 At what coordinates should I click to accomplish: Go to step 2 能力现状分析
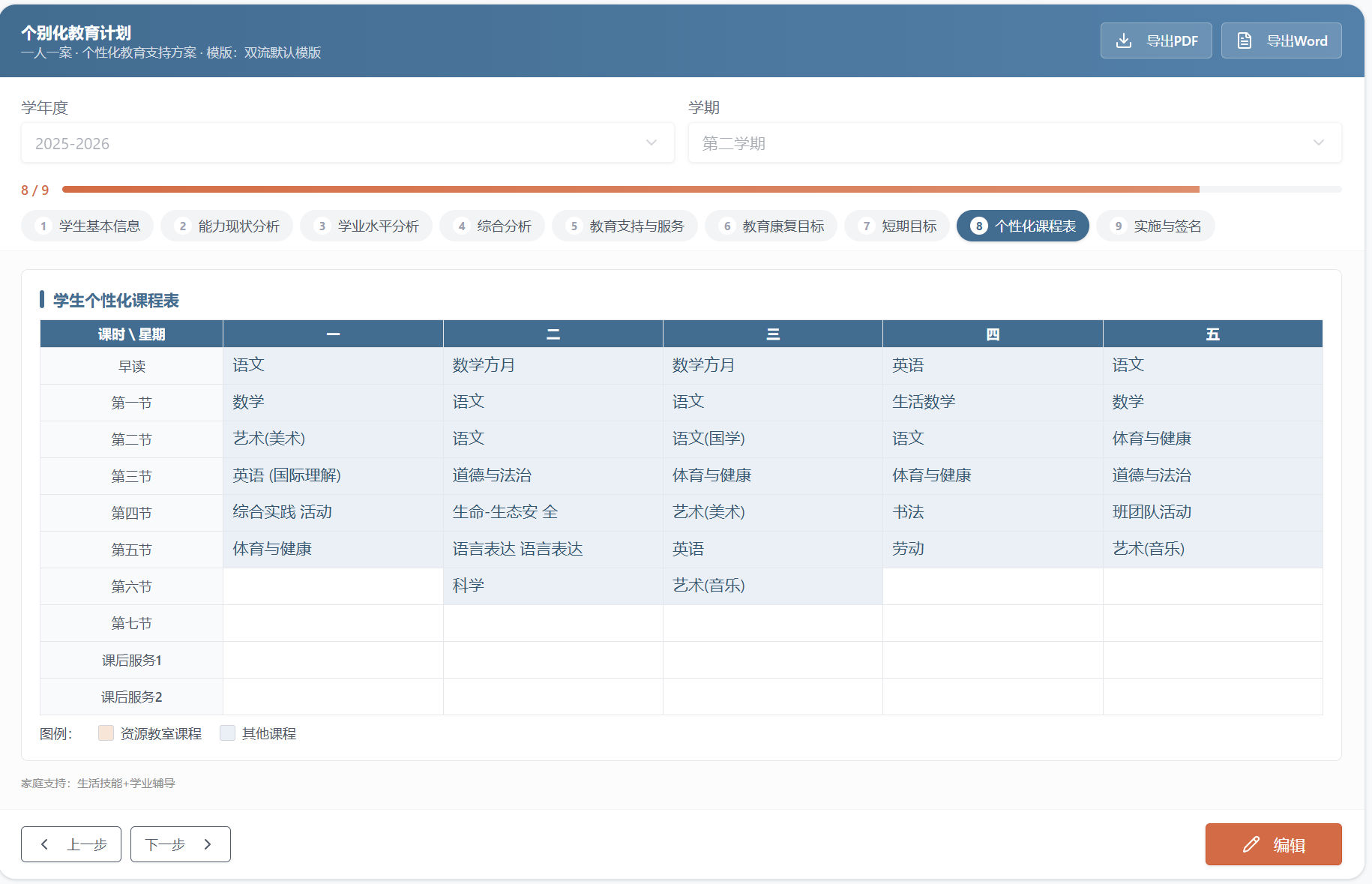tap(226, 226)
